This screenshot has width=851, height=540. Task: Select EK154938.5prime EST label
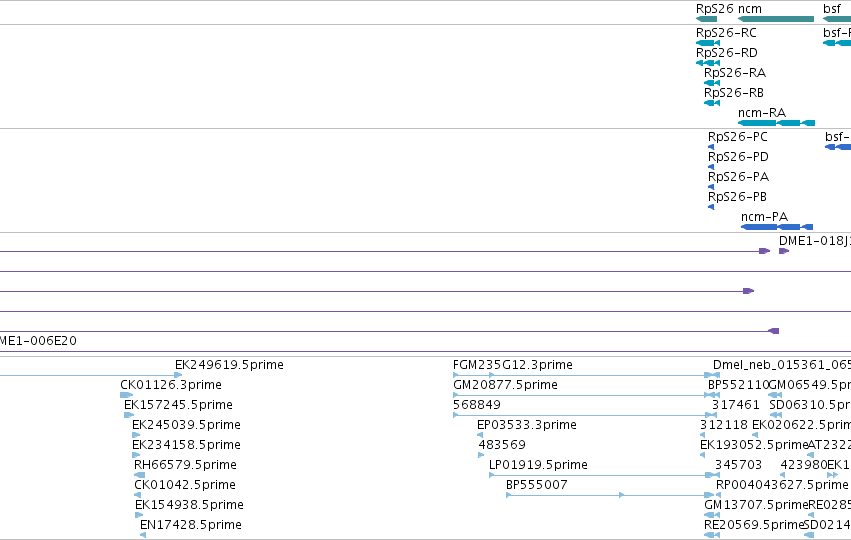[x=189, y=505]
